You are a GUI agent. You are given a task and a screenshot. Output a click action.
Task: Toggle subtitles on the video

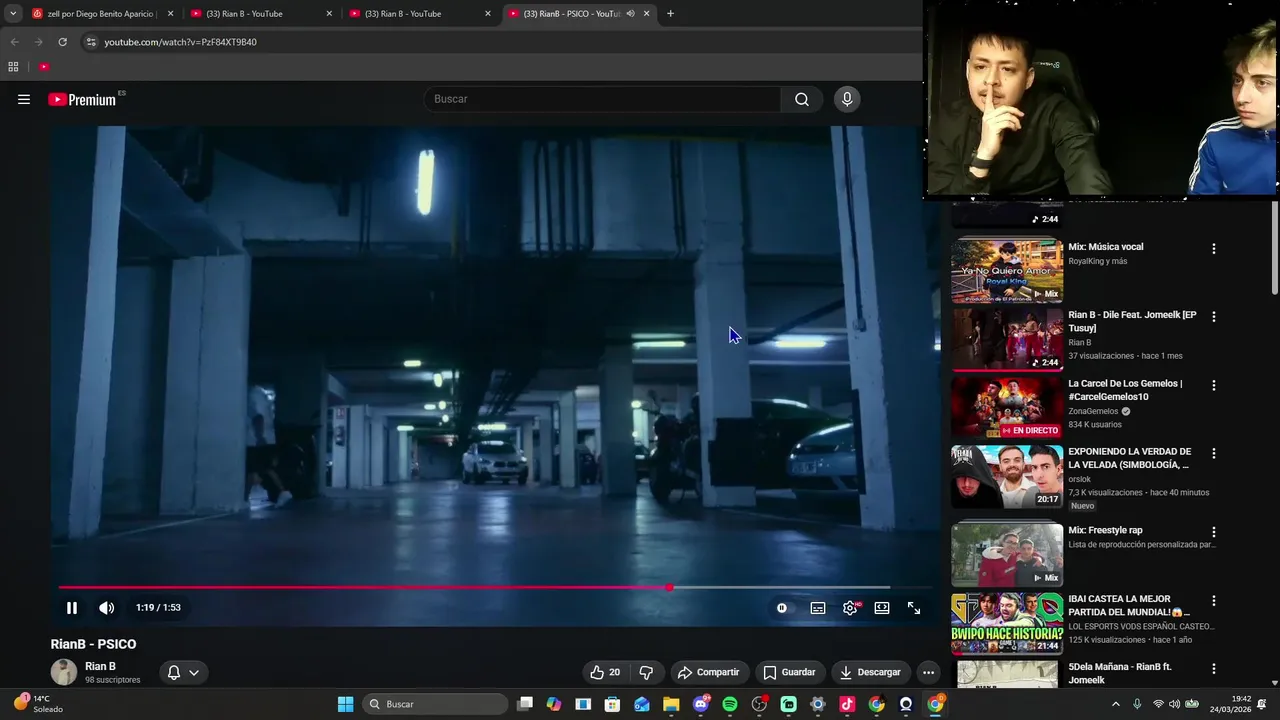[818, 608]
